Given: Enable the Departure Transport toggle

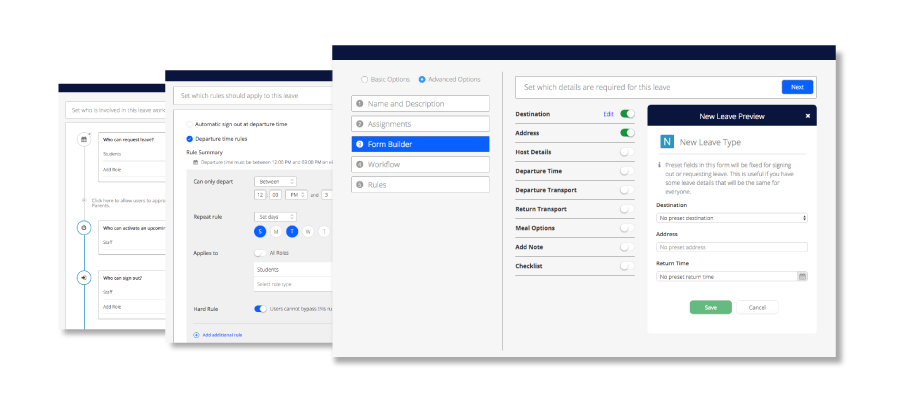Looking at the screenshot, I should point(627,190).
